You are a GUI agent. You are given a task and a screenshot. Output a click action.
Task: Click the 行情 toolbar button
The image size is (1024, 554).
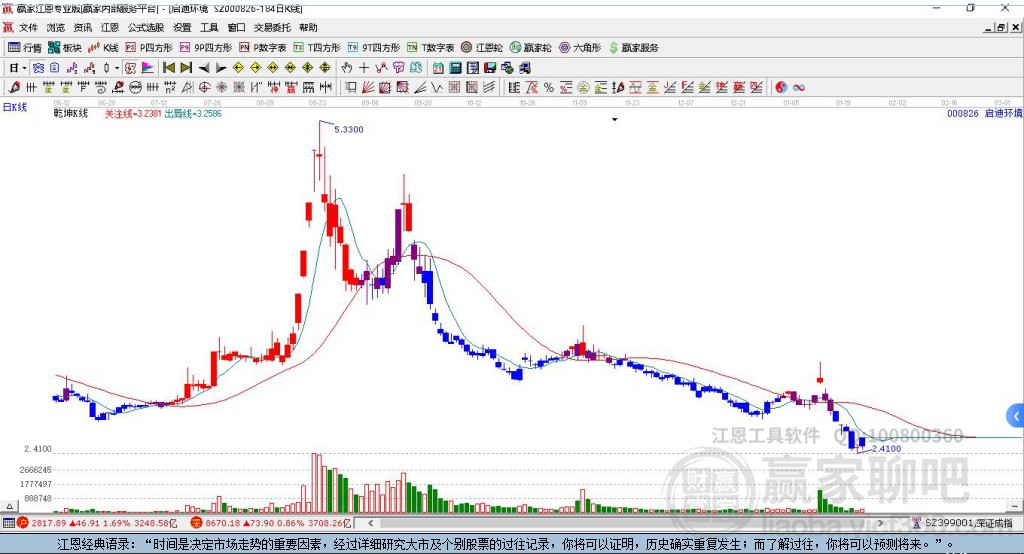coord(25,48)
